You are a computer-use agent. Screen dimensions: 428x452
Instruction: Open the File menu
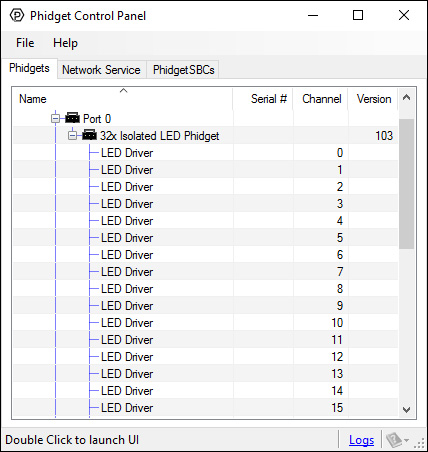(x=25, y=43)
